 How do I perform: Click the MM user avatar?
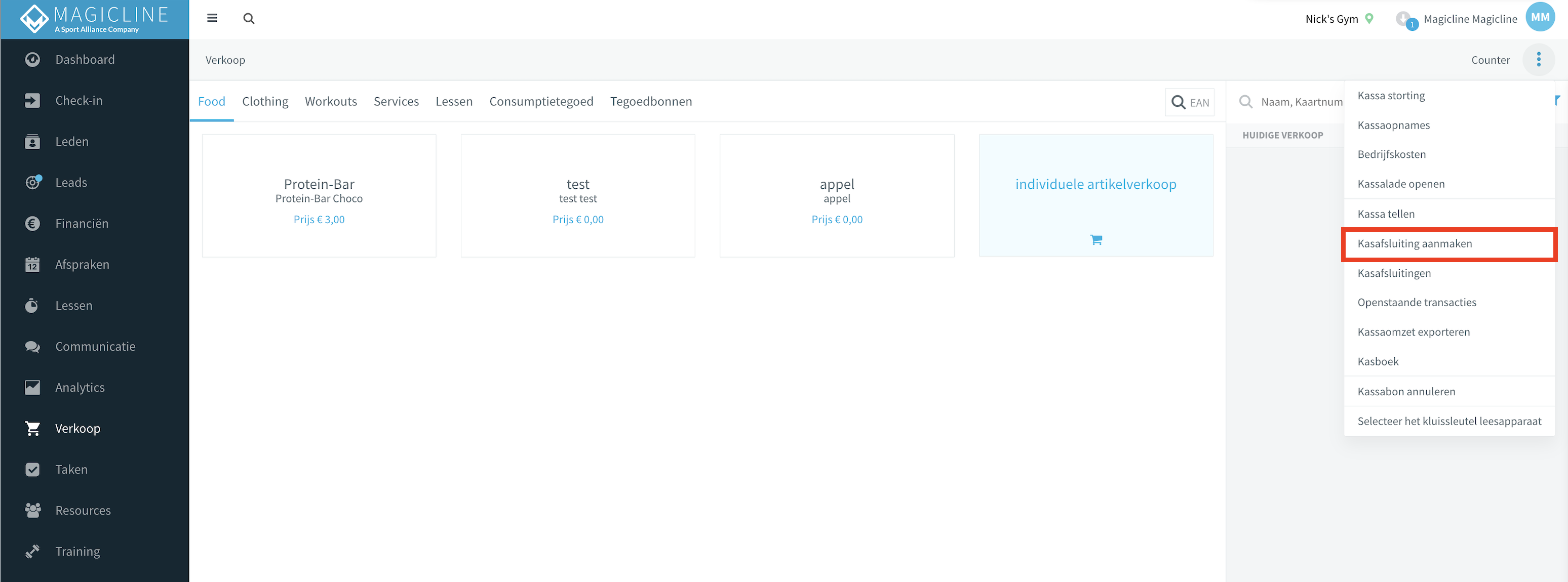[x=1541, y=18]
